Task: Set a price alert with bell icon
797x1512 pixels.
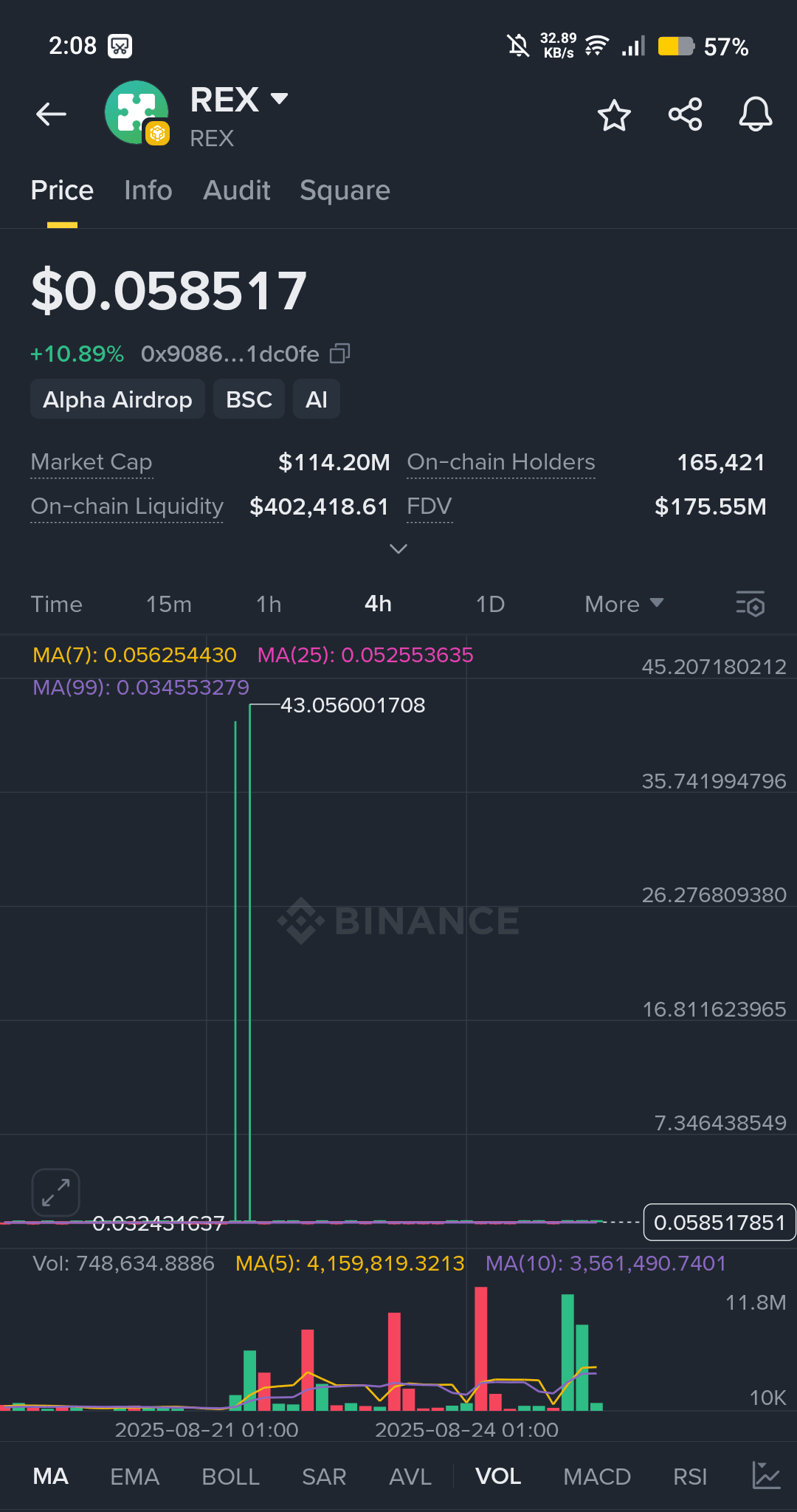Action: point(756,114)
